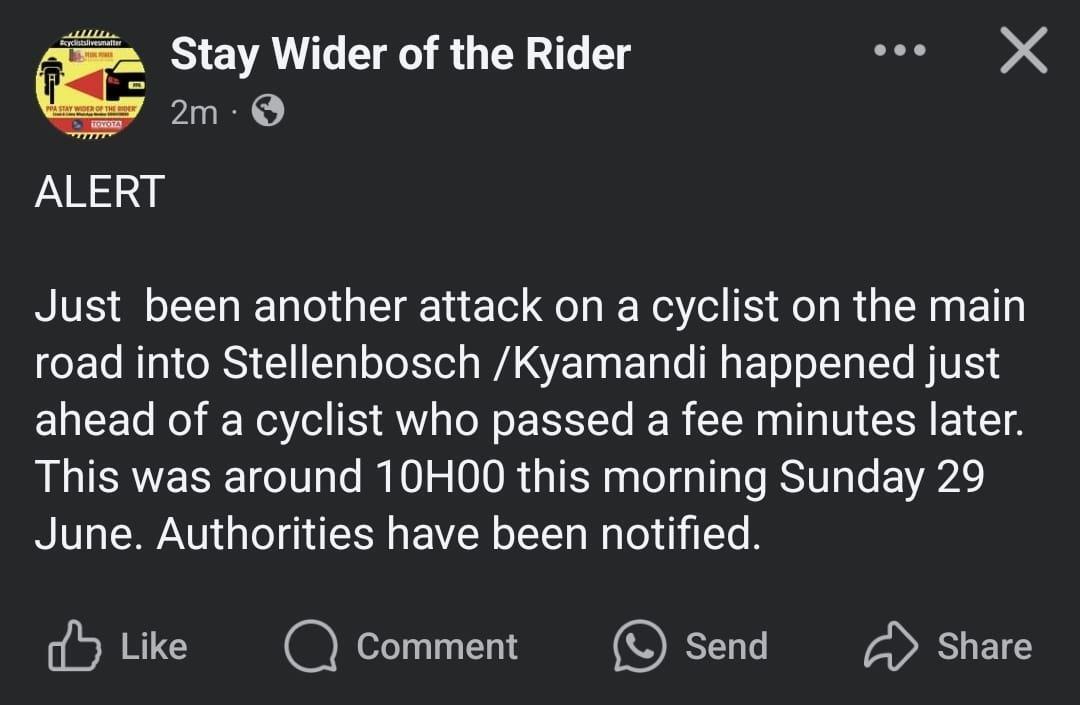This screenshot has height=705, width=1080.
Task: Tap the Comment speech bubble icon
Action: 311,646
